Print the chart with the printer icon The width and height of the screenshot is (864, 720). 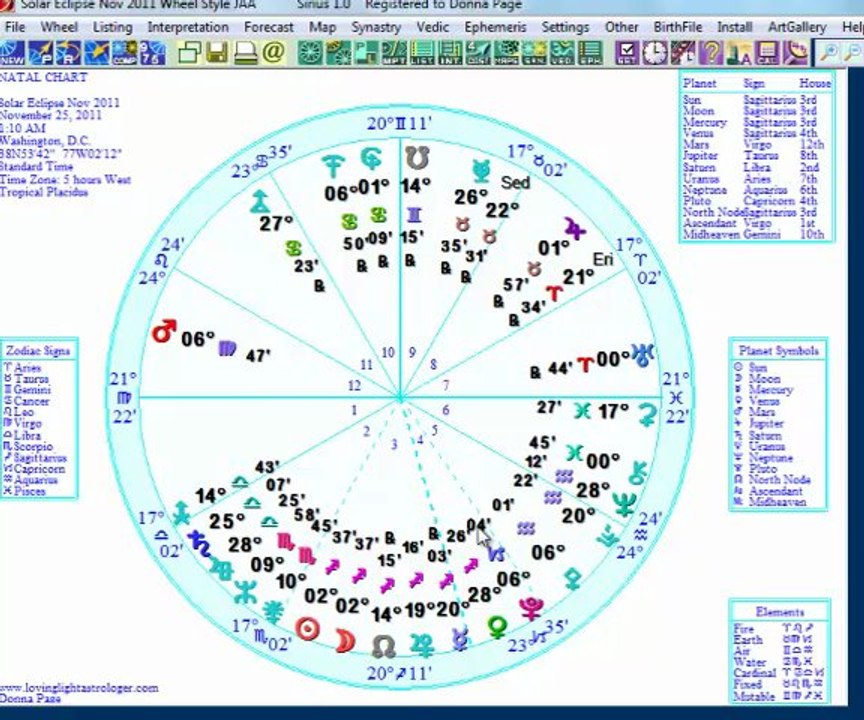pos(245,53)
